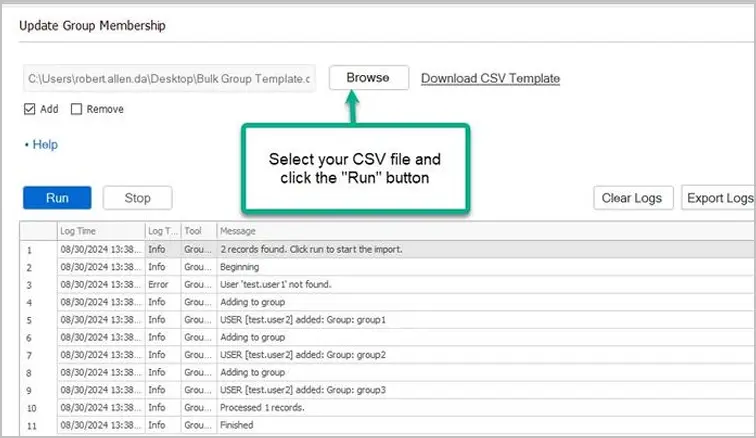Select "User 'test.user1' not found." message
The width and height of the screenshot is (756, 438).
276,285
